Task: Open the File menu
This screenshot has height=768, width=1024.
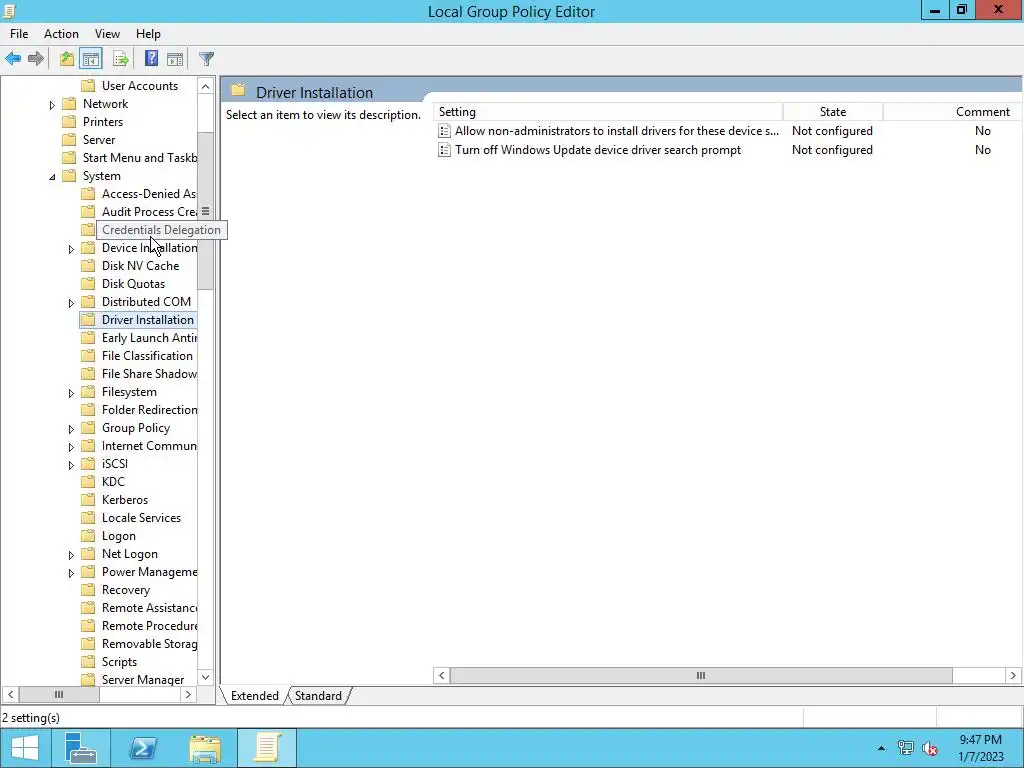Action: pos(19,34)
